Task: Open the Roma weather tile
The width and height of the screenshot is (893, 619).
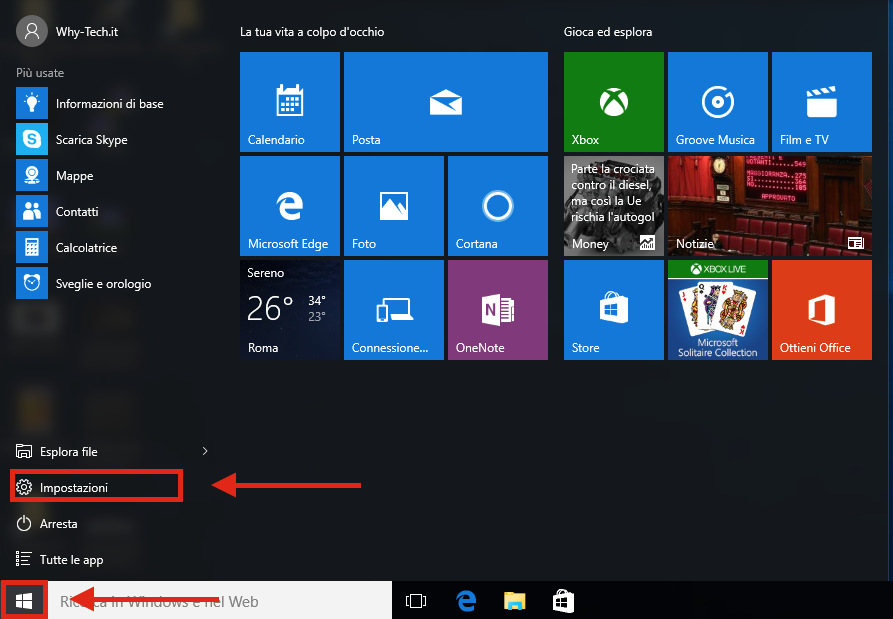Action: coord(290,310)
